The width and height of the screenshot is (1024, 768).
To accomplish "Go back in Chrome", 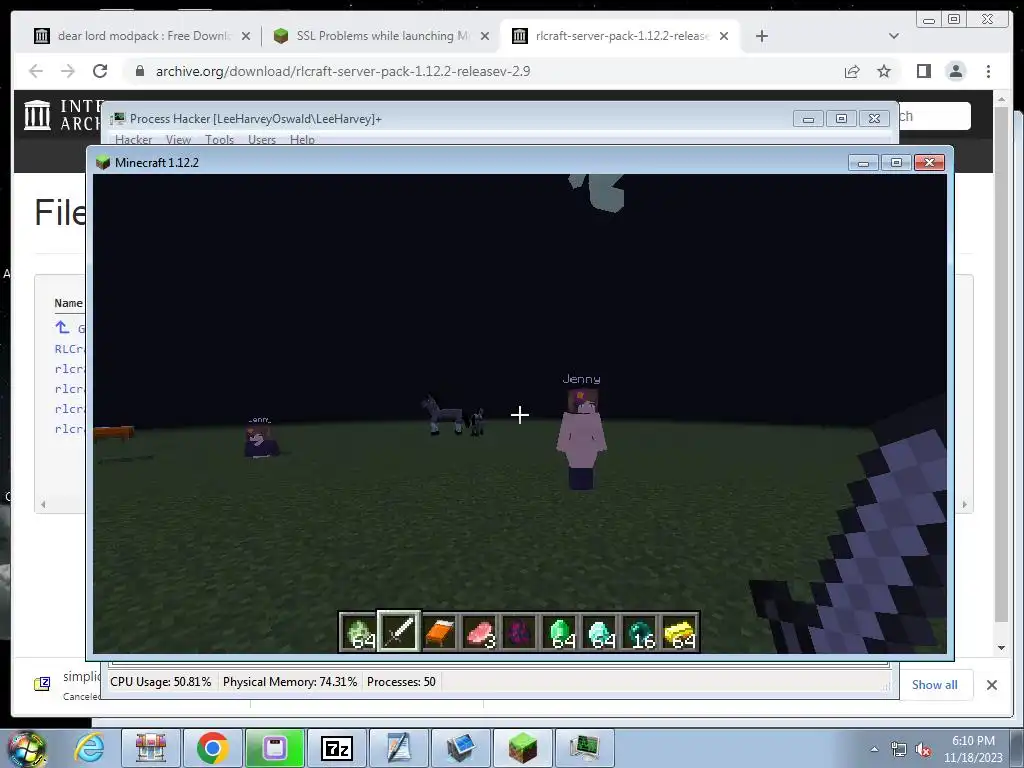I will (36, 71).
